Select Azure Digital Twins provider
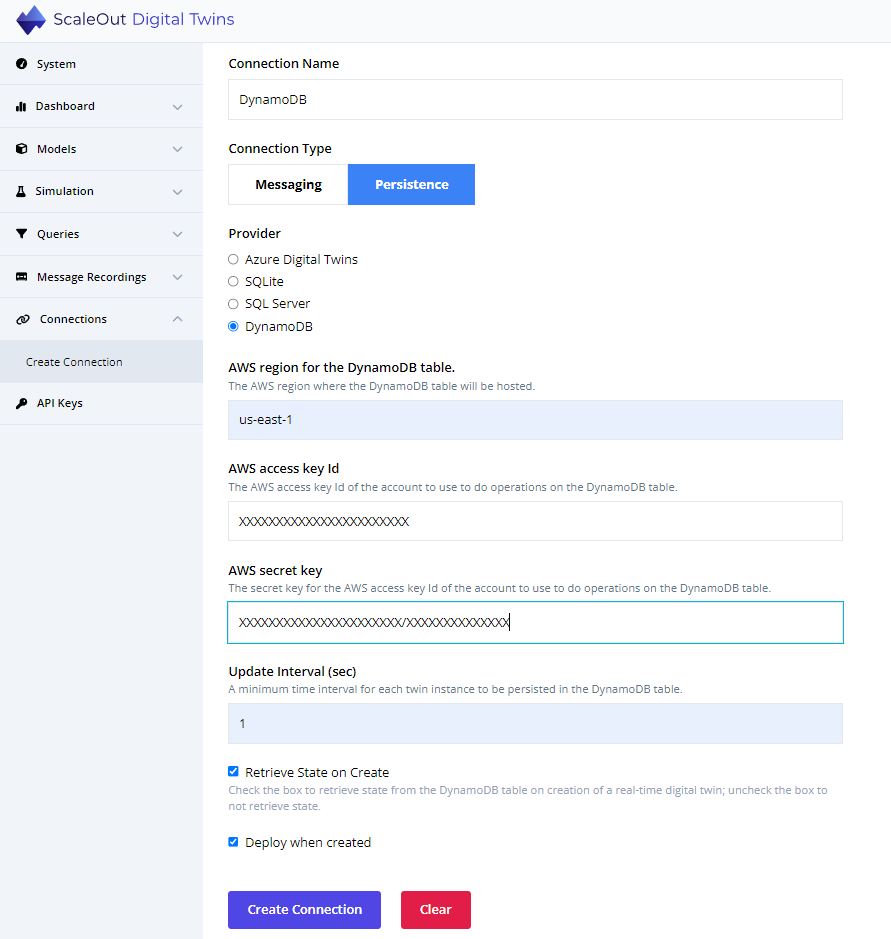The image size is (891, 939). pyautogui.click(x=234, y=259)
